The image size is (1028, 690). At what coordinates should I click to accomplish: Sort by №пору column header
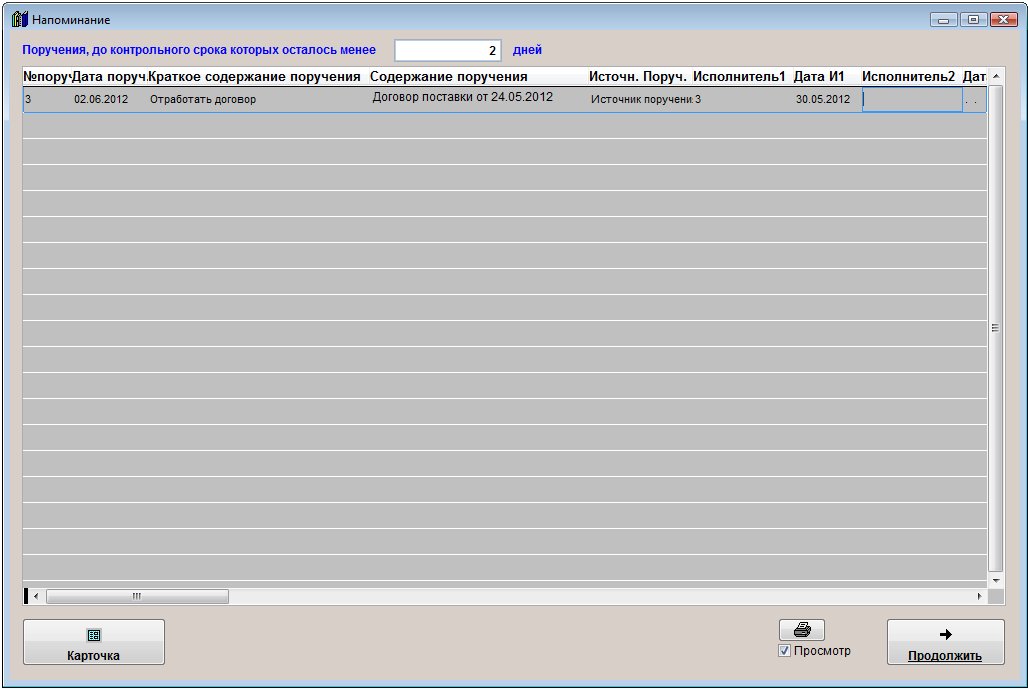47,77
